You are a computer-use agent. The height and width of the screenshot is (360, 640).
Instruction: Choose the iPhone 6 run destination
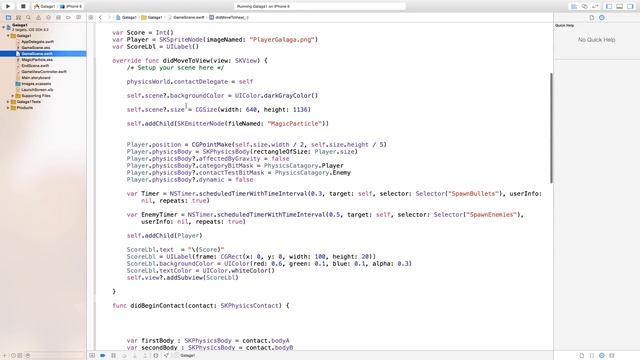71,7
